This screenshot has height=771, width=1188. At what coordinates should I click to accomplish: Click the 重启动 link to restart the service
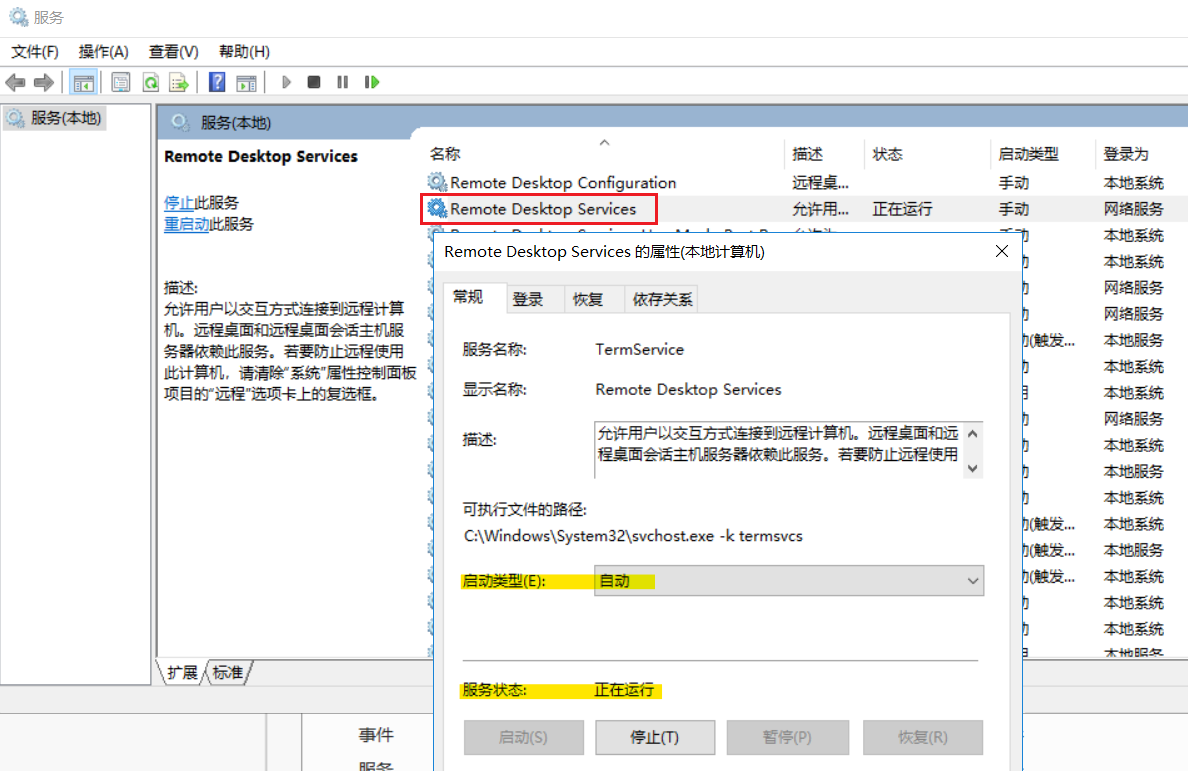click(x=186, y=224)
